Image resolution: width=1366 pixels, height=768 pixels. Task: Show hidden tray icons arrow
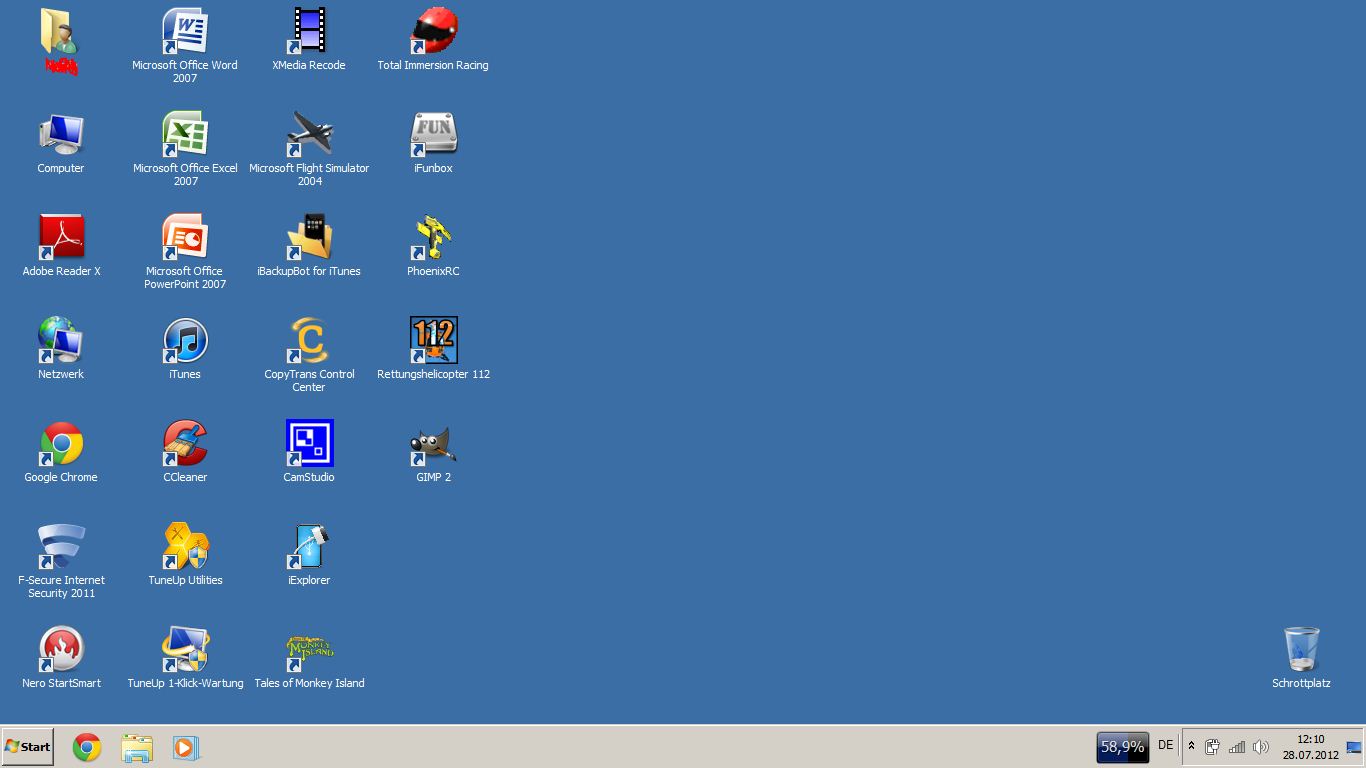1191,747
